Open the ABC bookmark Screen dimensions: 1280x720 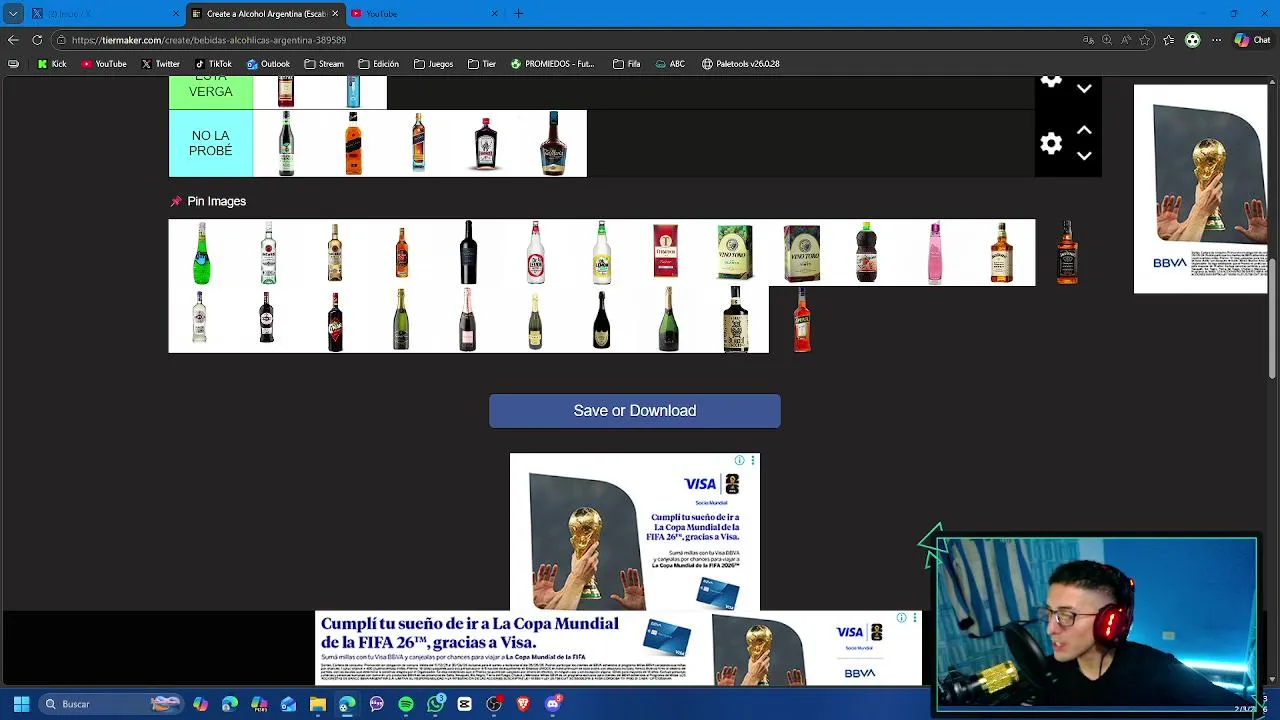(670, 64)
